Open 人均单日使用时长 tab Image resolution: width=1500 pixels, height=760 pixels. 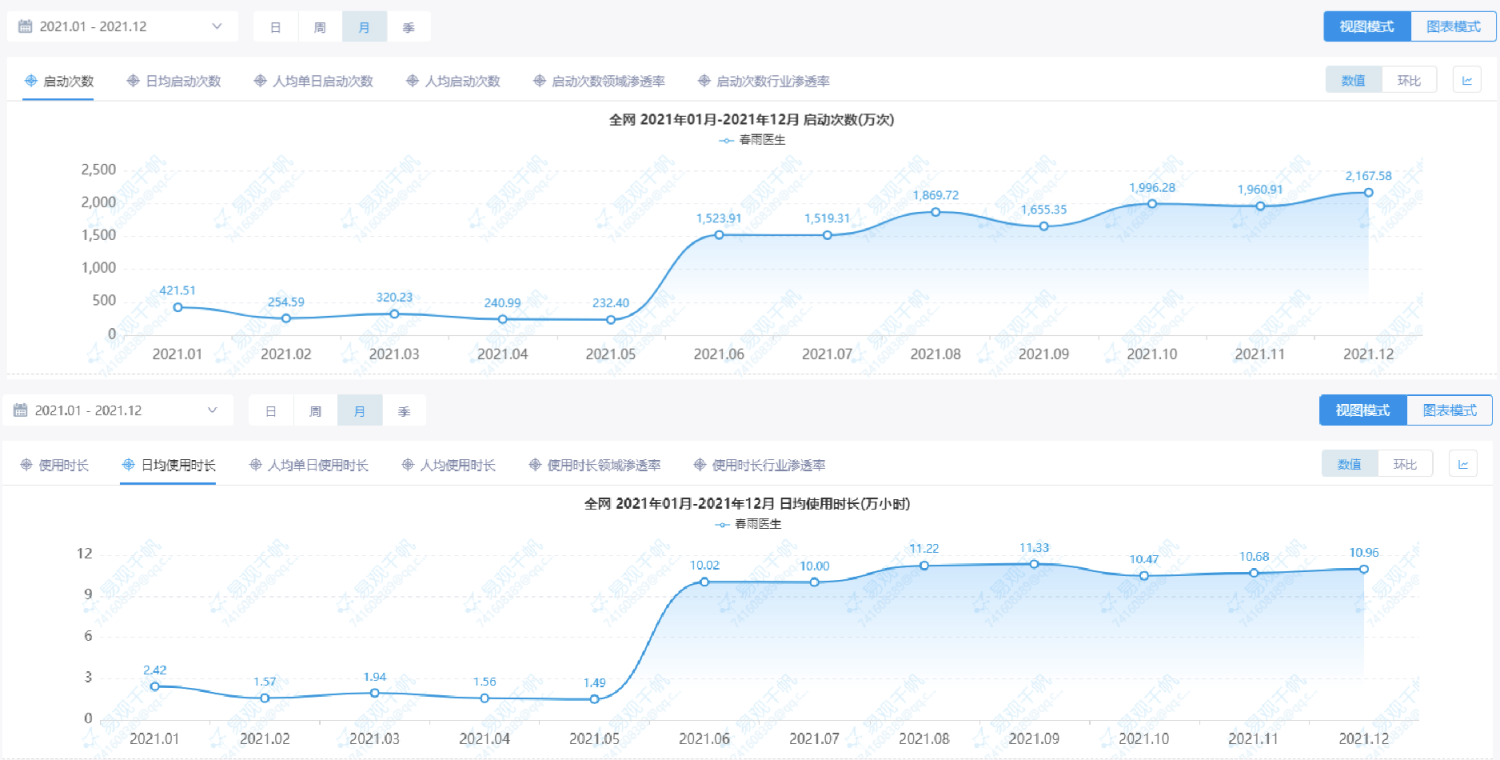[x=318, y=465]
